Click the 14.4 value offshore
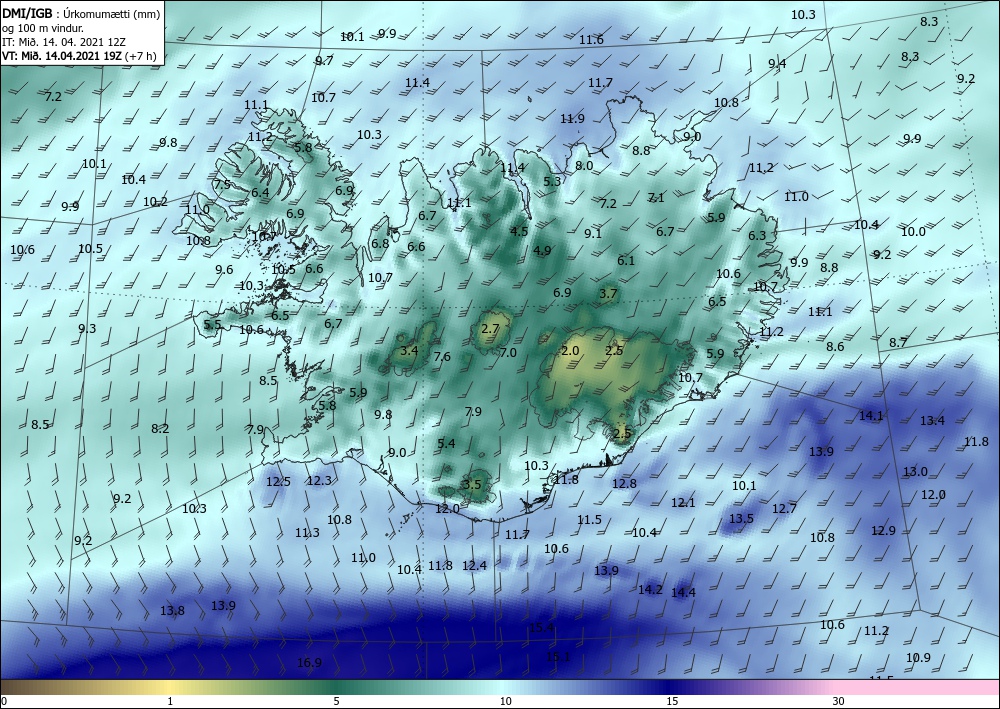The height and width of the screenshot is (709, 1000). [683, 592]
